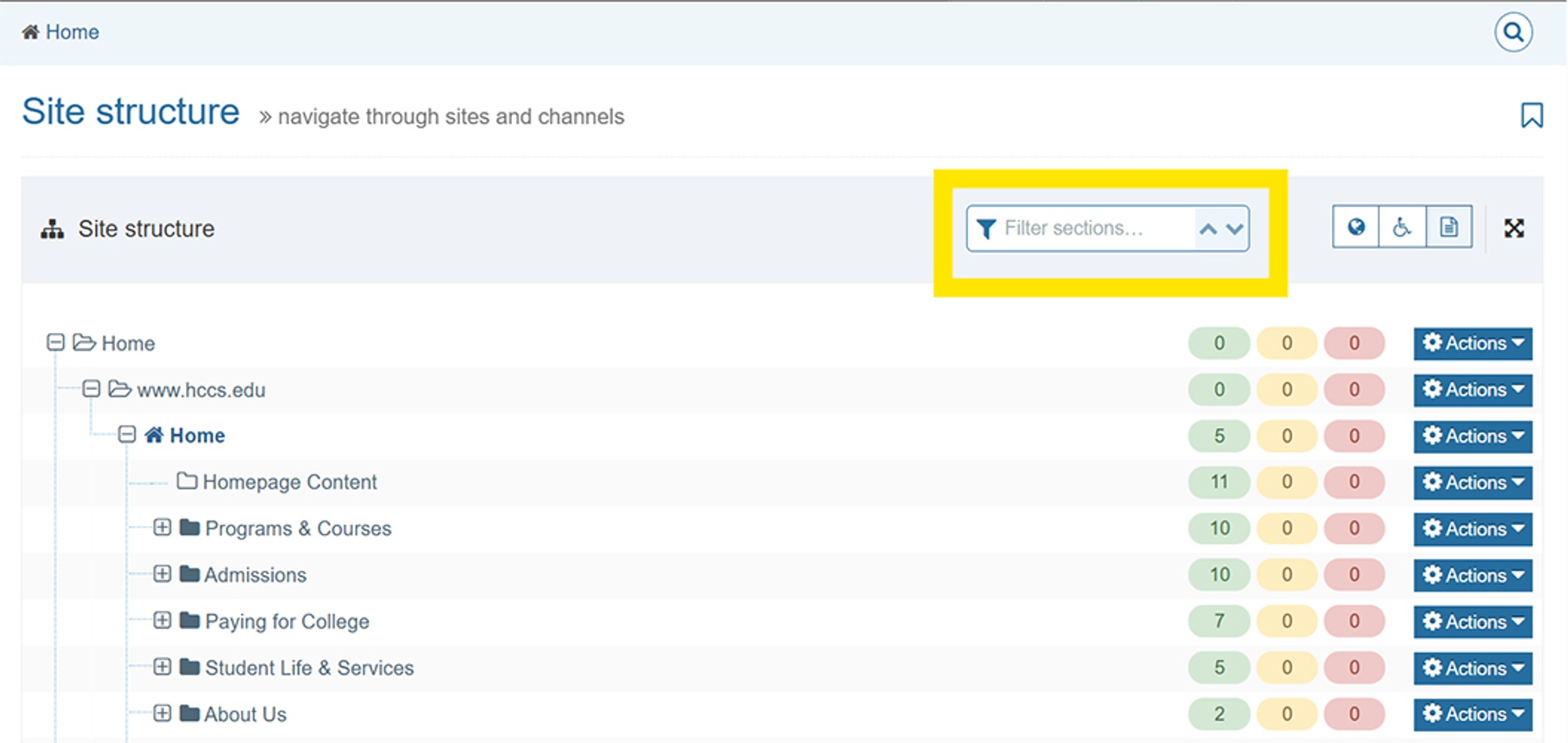Click the folder icon of Programs & Courses
Screen dimensions: 1568x743
190,527
